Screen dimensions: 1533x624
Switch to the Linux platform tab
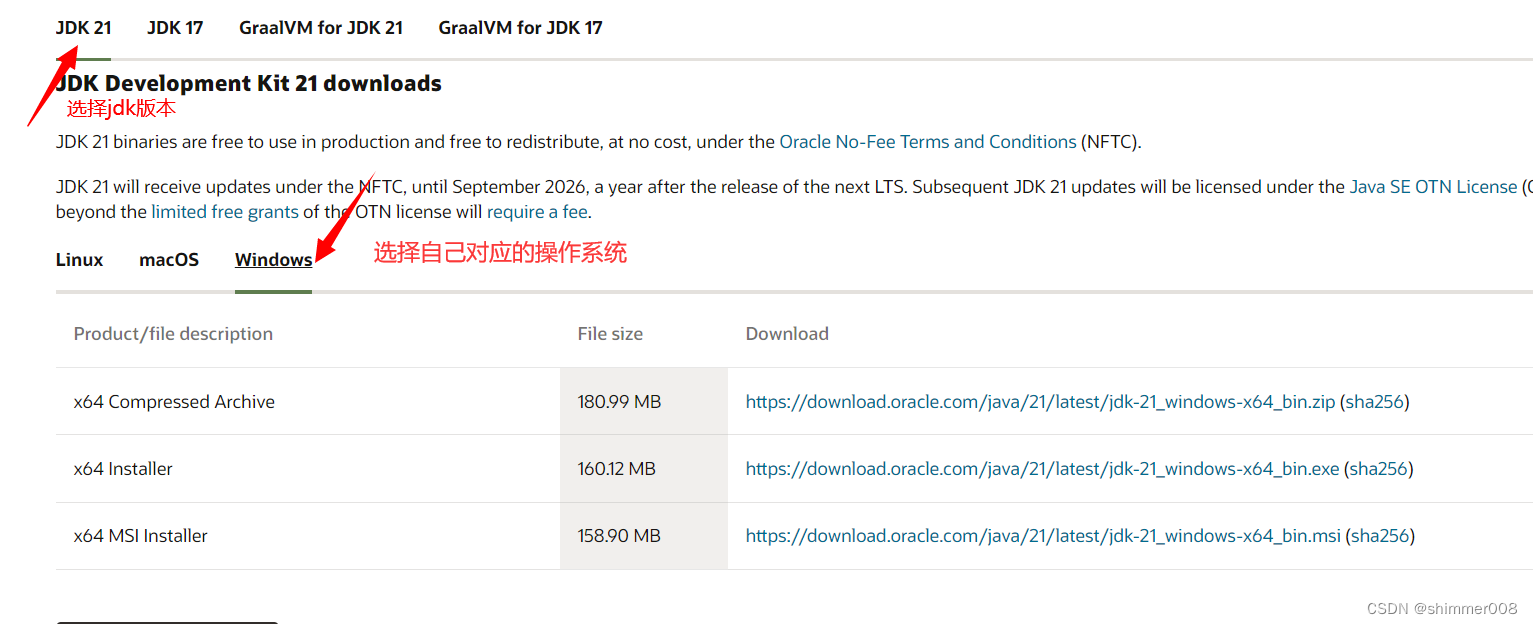point(79,259)
